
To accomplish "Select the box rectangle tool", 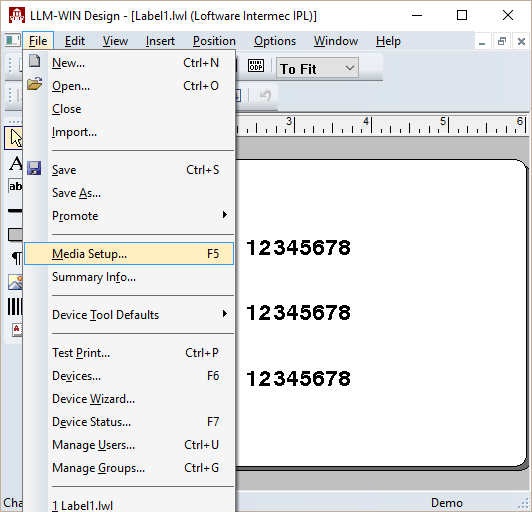I will click(x=15, y=234).
